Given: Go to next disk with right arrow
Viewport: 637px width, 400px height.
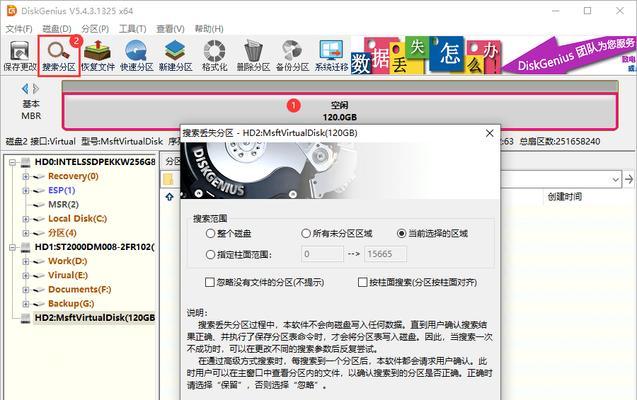Looking at the screenshot, I should click(36, 89).
